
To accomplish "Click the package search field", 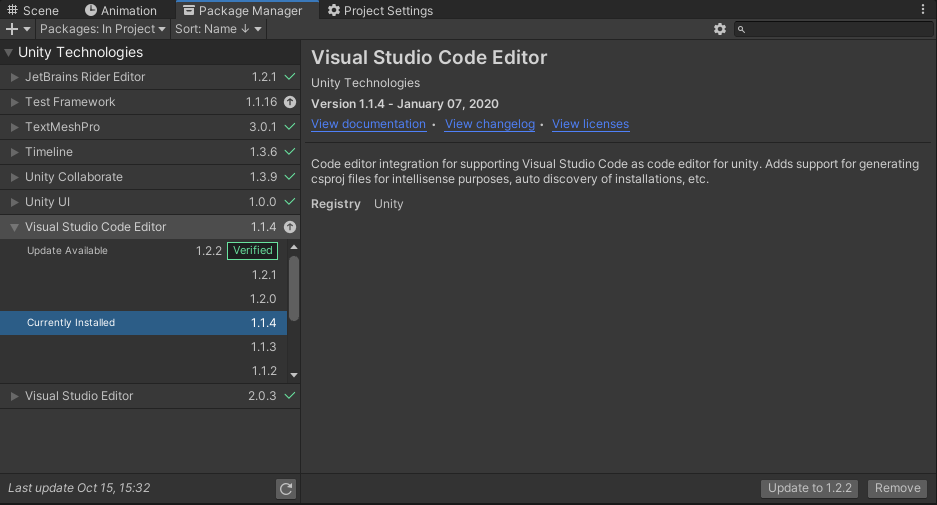I will pos(835,29).
